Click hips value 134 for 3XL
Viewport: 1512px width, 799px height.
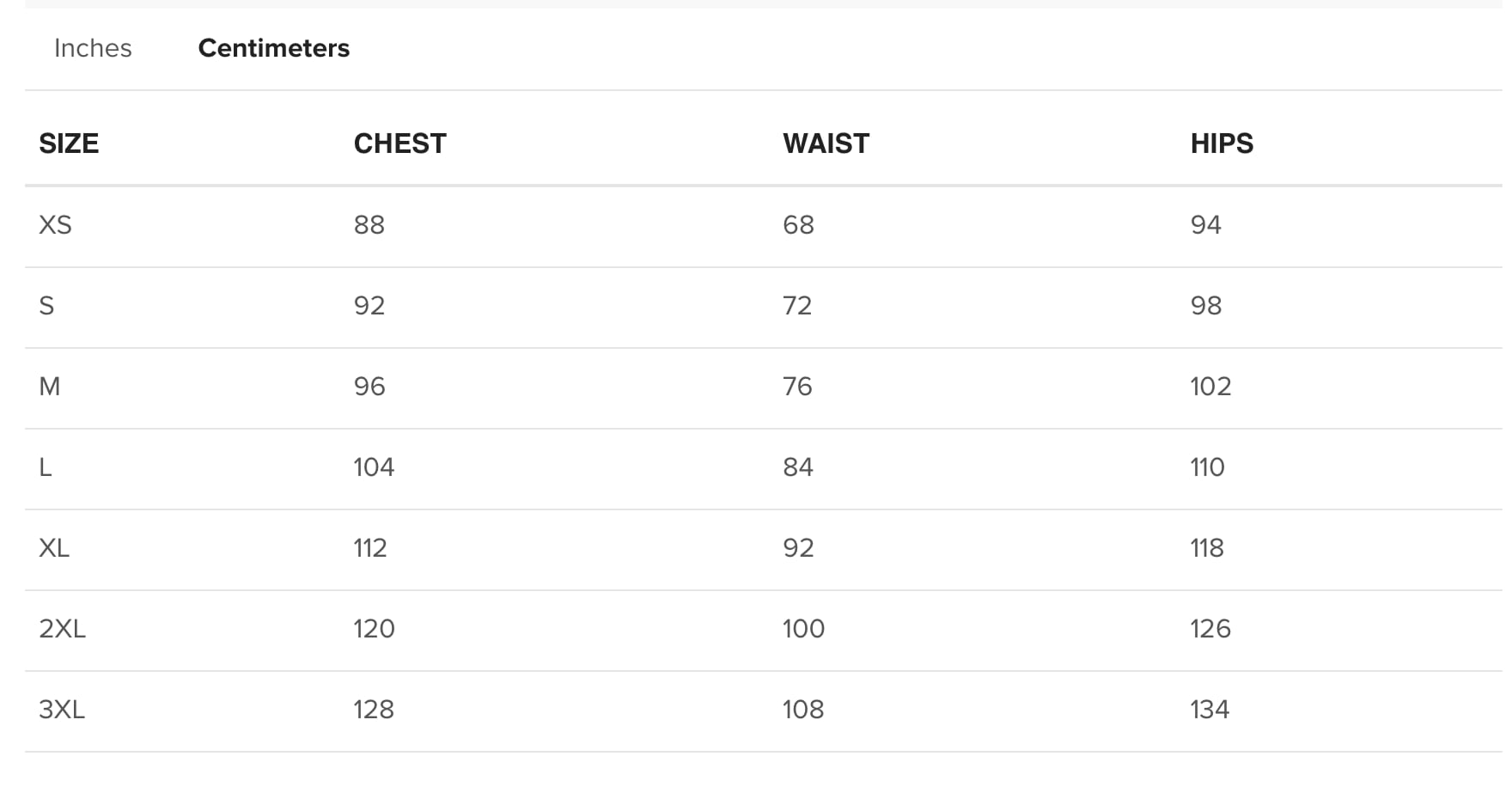click(x=1210, y=710)
